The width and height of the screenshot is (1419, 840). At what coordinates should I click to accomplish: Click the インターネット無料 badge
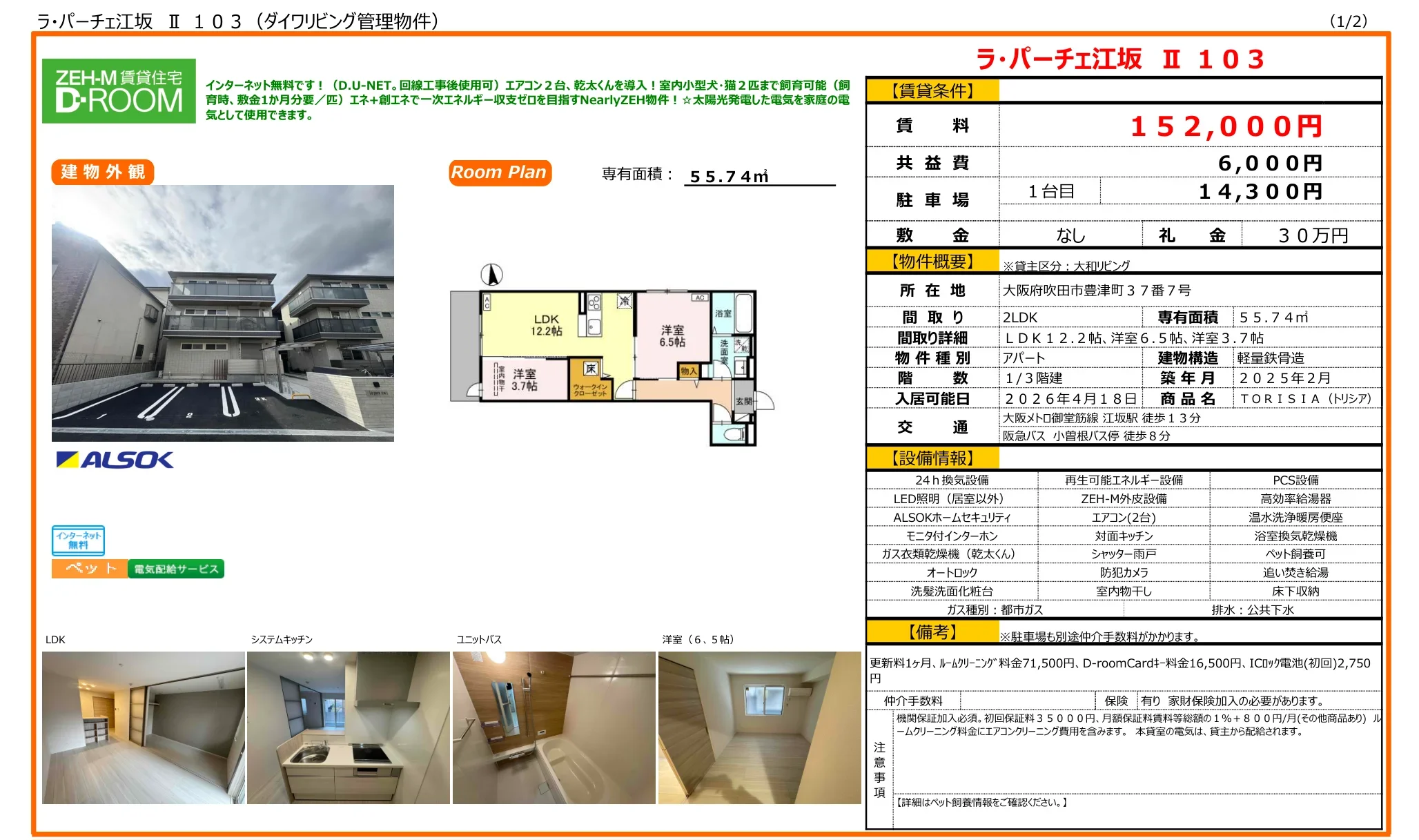coord(78,540)
